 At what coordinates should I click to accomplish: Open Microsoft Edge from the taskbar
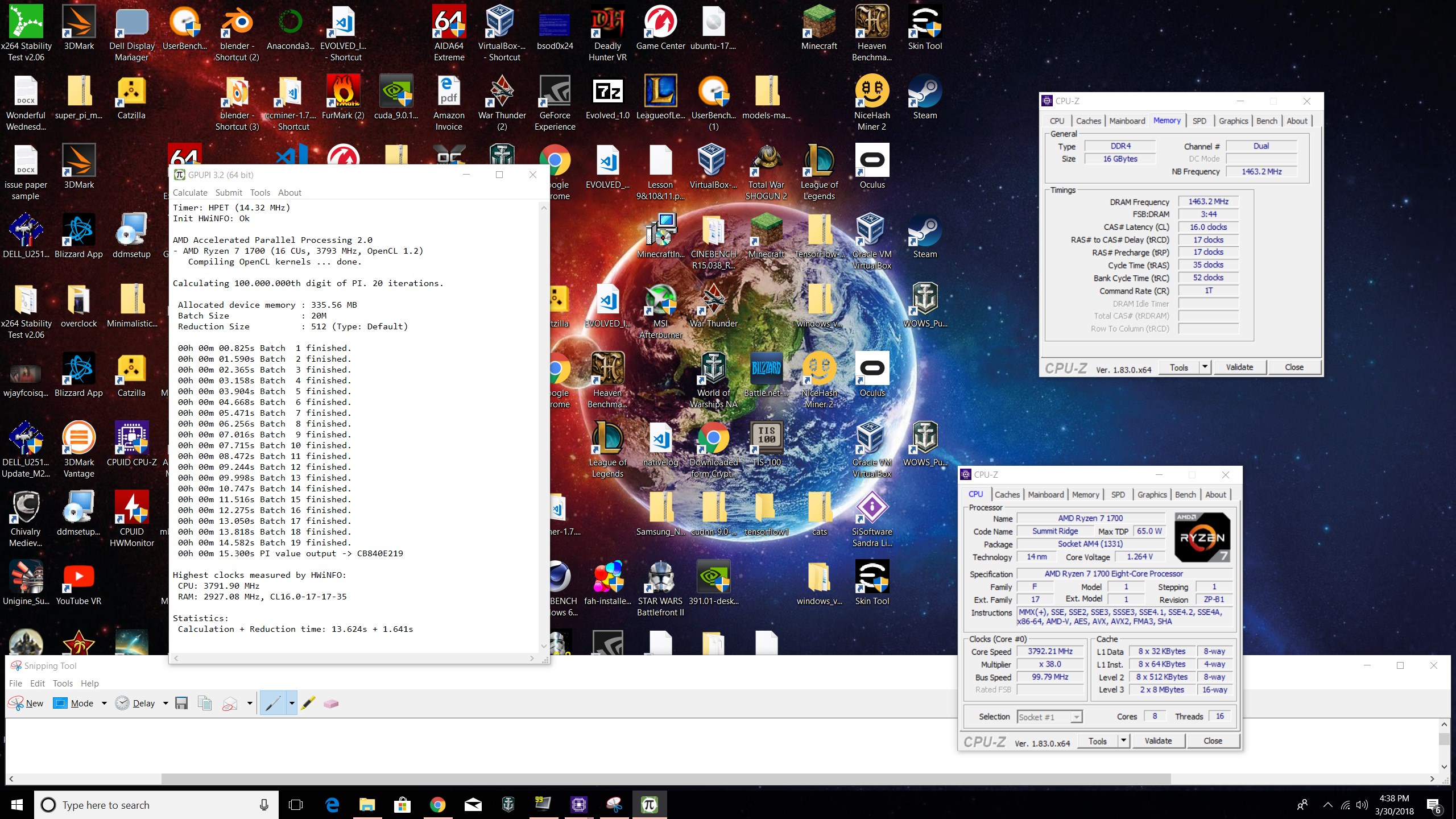[332, 805]
